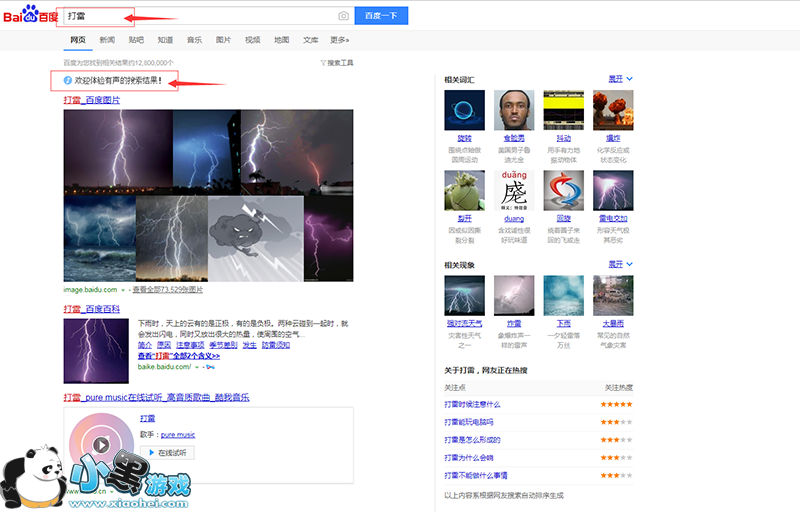Click the play icon on the music disc
The image size is (800, 512).
[101, 445]
